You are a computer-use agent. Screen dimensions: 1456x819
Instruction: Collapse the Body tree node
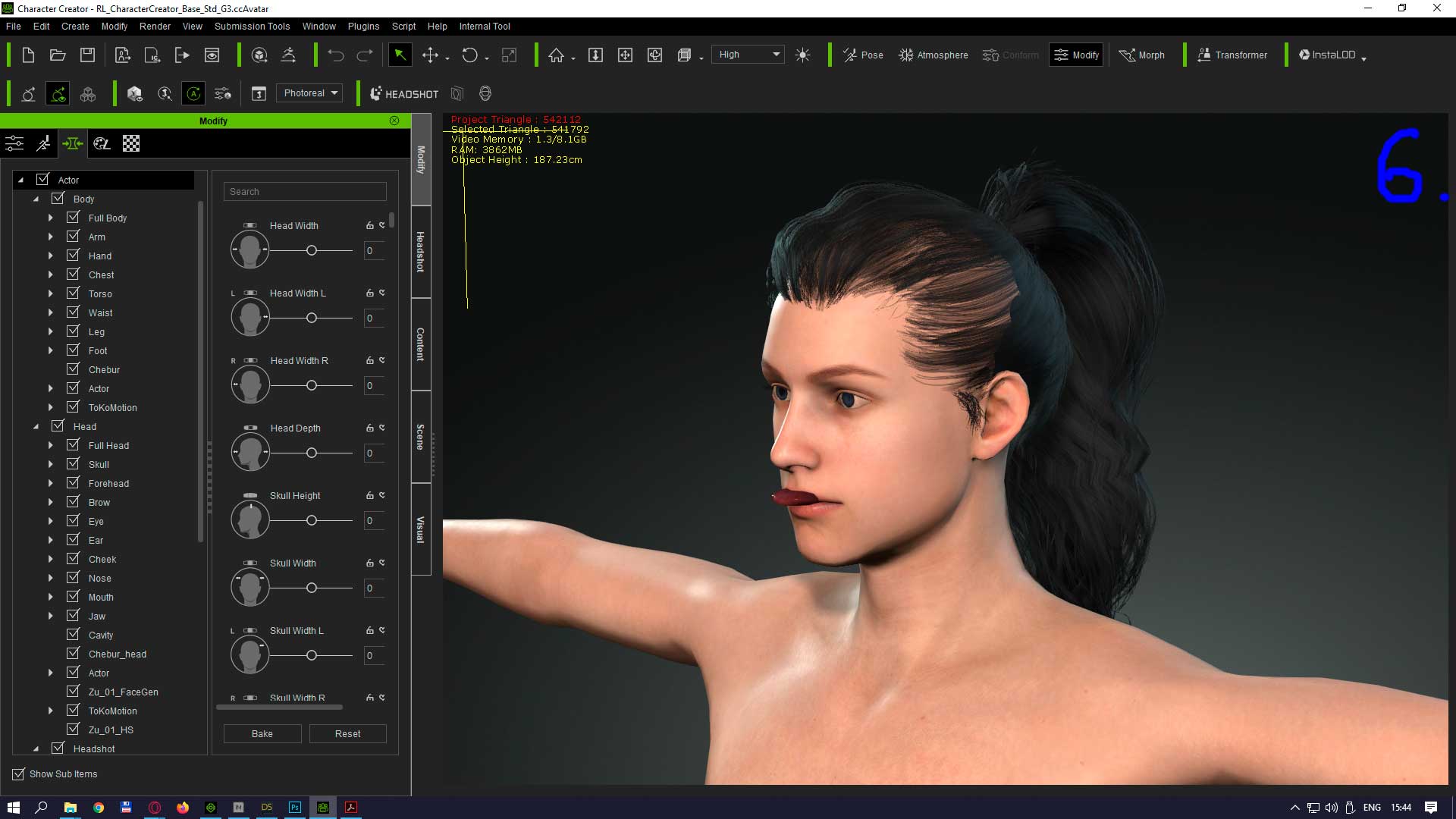[36, 199]
